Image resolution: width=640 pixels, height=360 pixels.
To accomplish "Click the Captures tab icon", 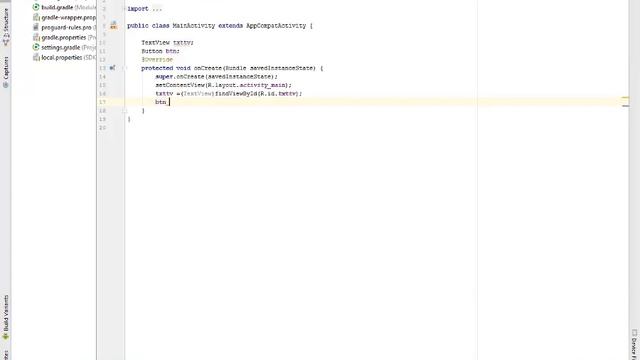I will (6, 85).
